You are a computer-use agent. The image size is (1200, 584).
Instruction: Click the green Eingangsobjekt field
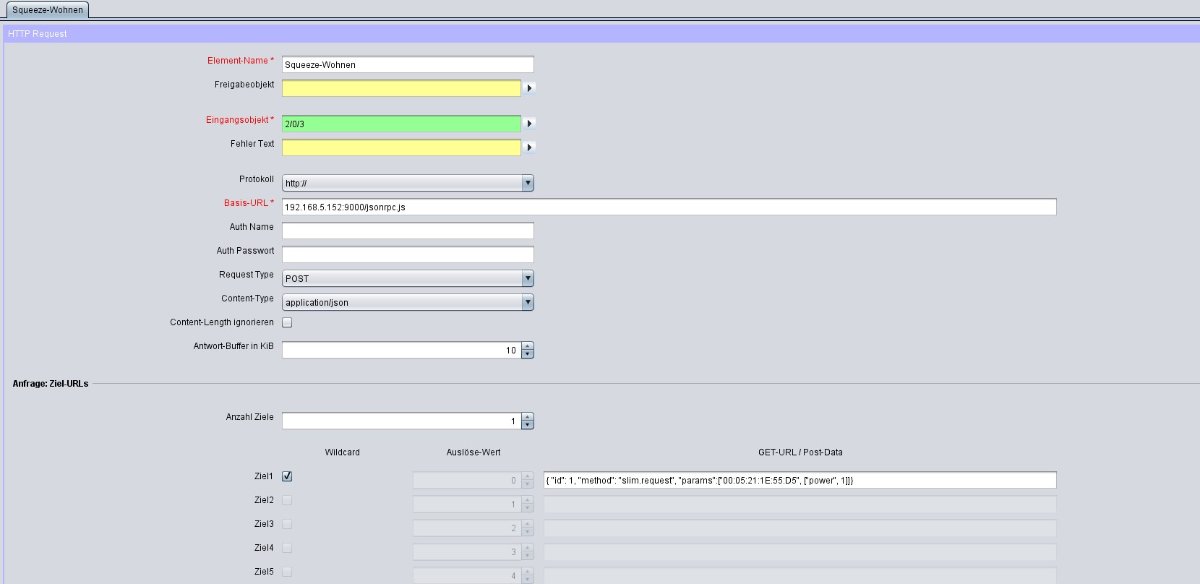401,124
